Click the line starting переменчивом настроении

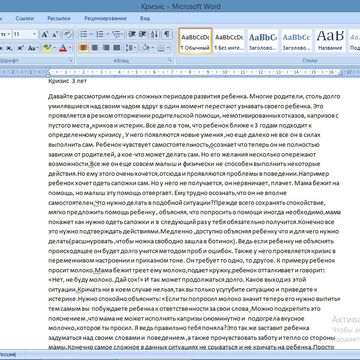191,260
